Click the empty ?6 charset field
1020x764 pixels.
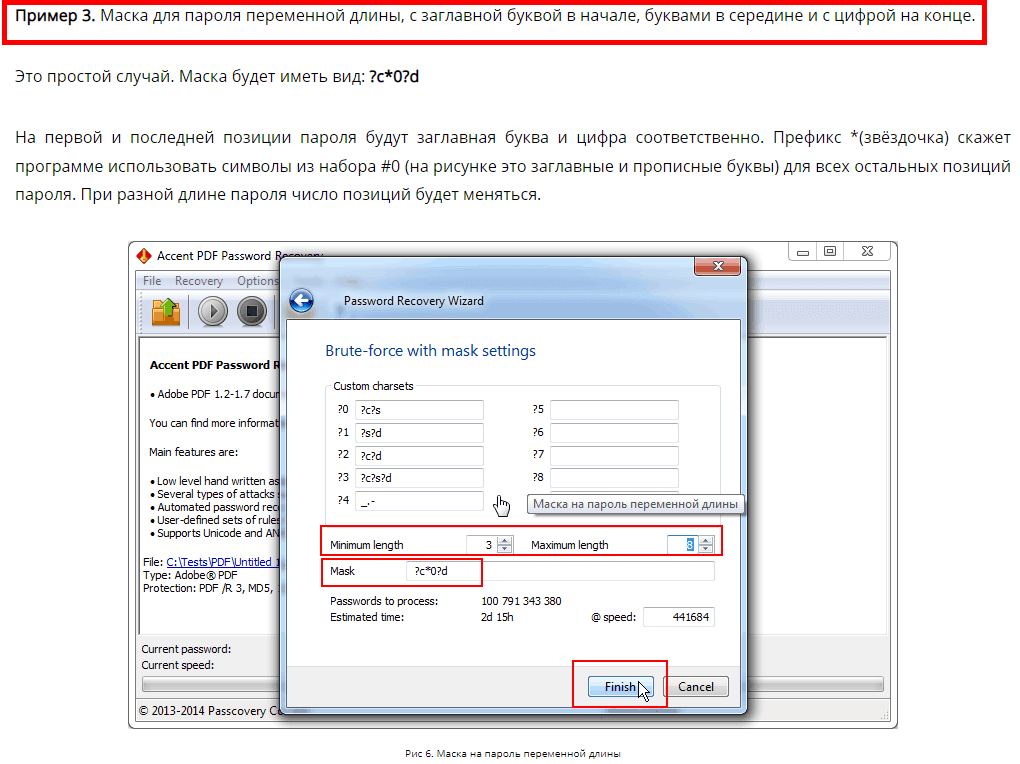tap(614, 433)
